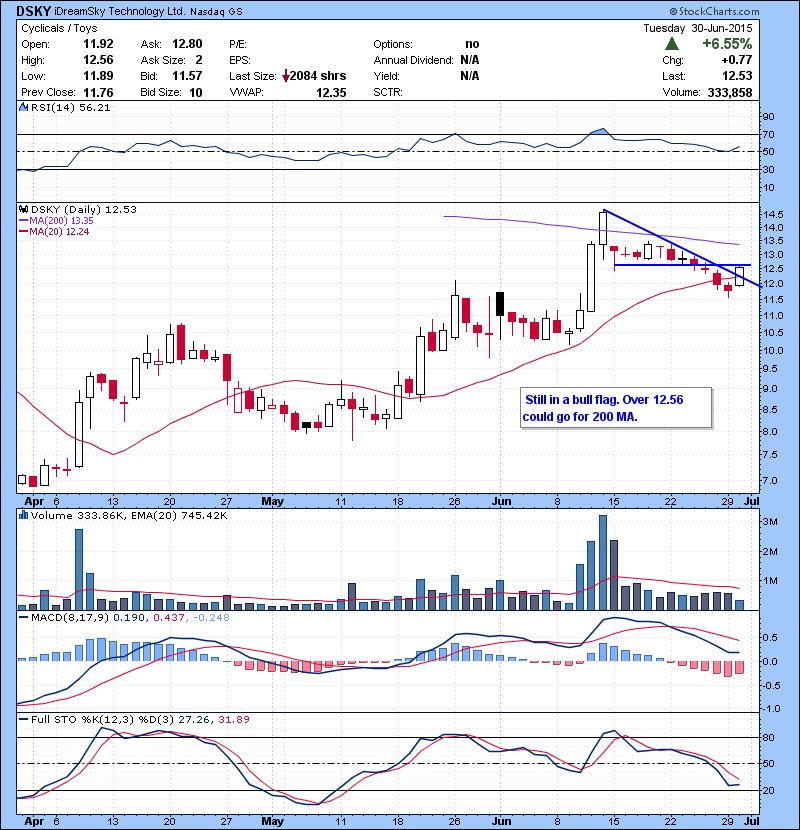800x830 pixels.
Task: Click the Volume 333.86K, EMA(20) 745.42K label
Action: (129, 515)
